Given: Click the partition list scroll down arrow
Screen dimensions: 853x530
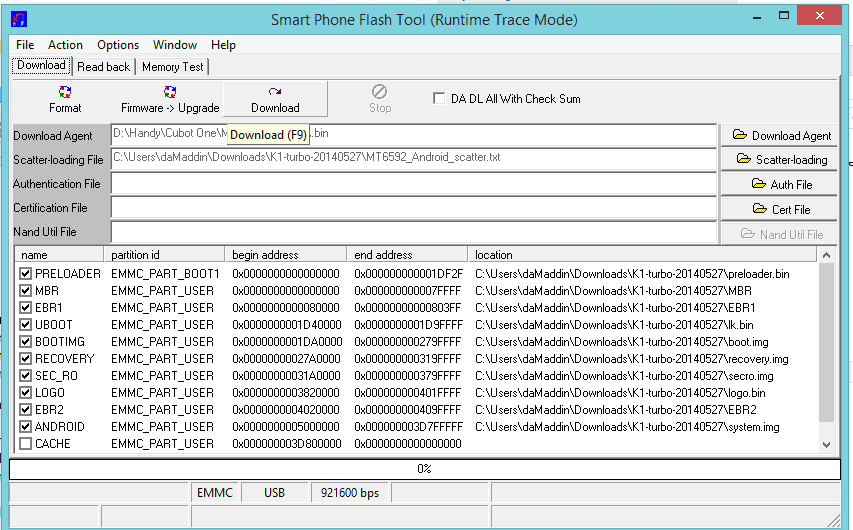Looking at the screenshot, I should (x=826, y=445).
